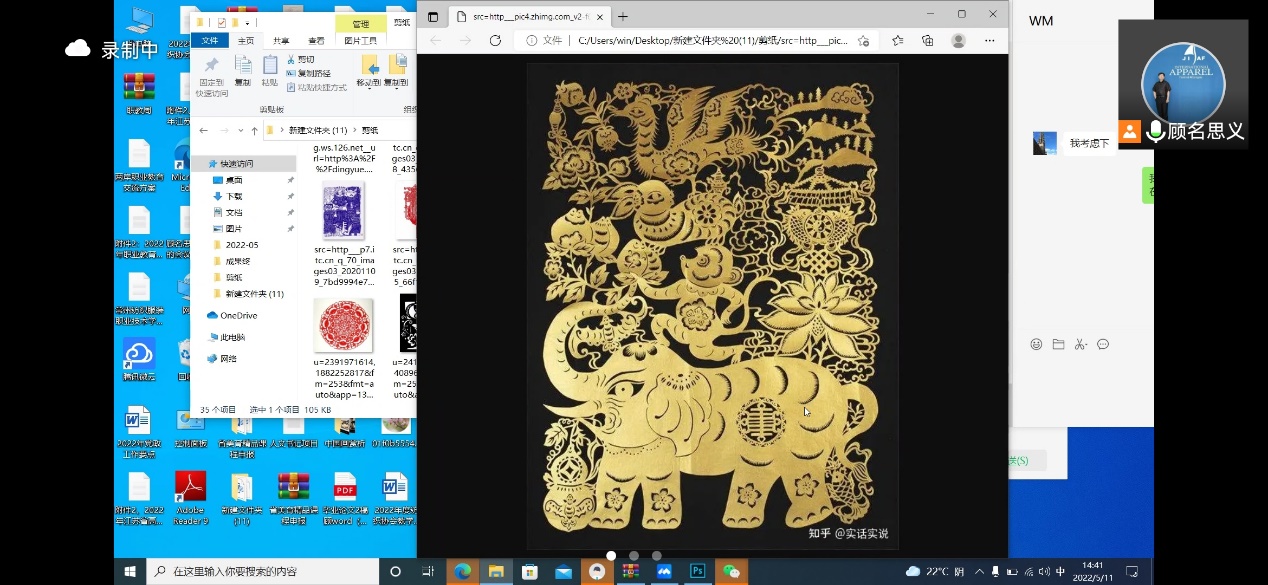Viewport: 1268px width, 585px height.
Task: Select the blue paper-cut image thumbnail
Action: [x=343, y=210]
